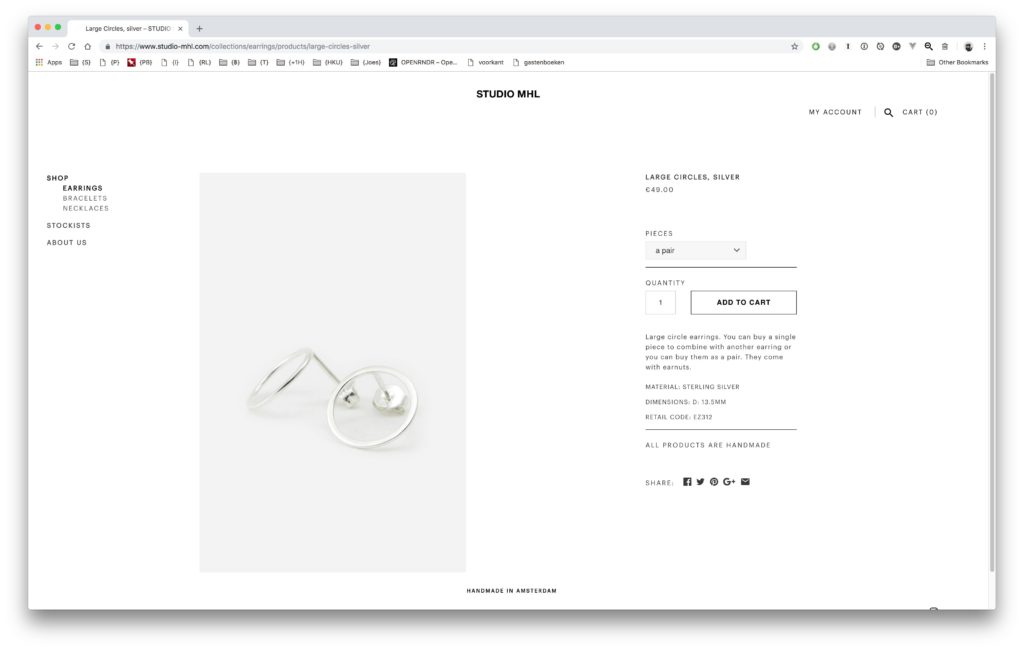Bookmark page with star icon in address bar

794,46
